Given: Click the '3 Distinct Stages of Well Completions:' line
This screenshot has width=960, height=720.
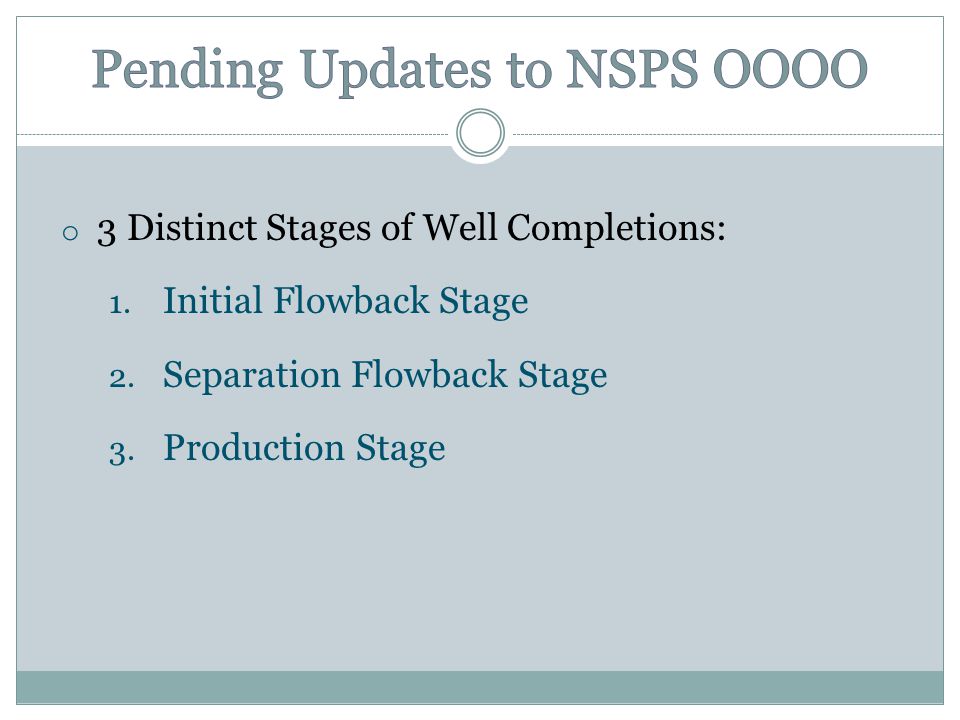Looking at the screenshot, I should pos(411,230).
